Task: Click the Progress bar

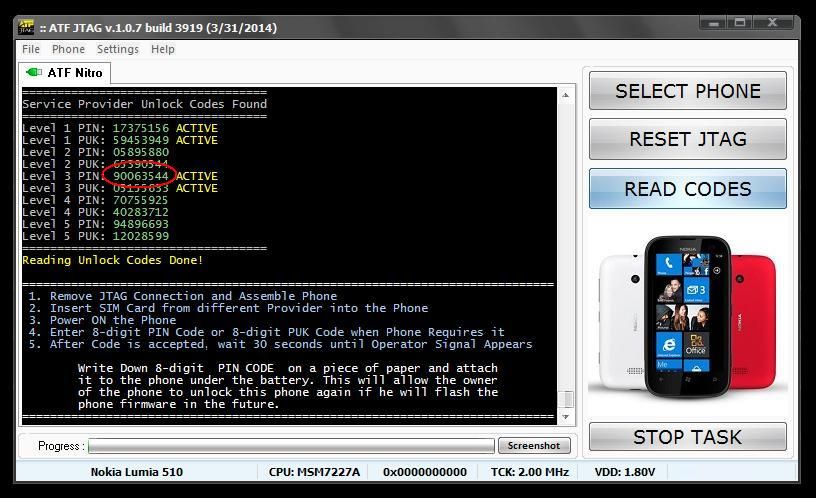Action: [x=291, y=446]
